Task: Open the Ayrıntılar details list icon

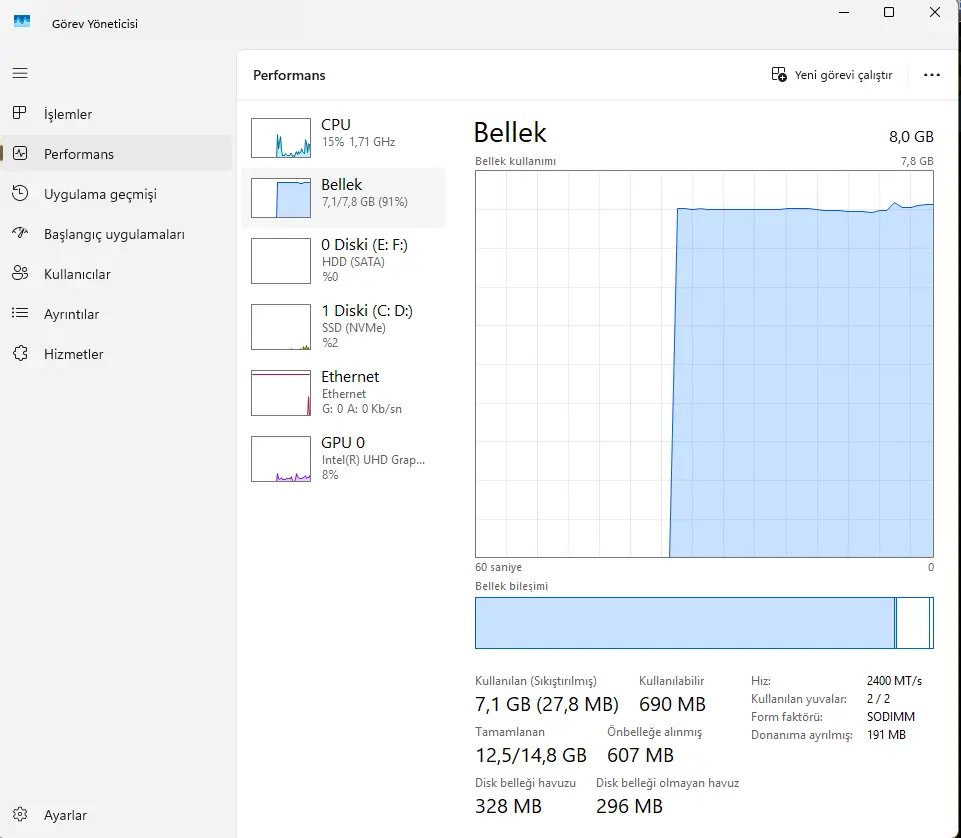Action: tap(20, 313)
